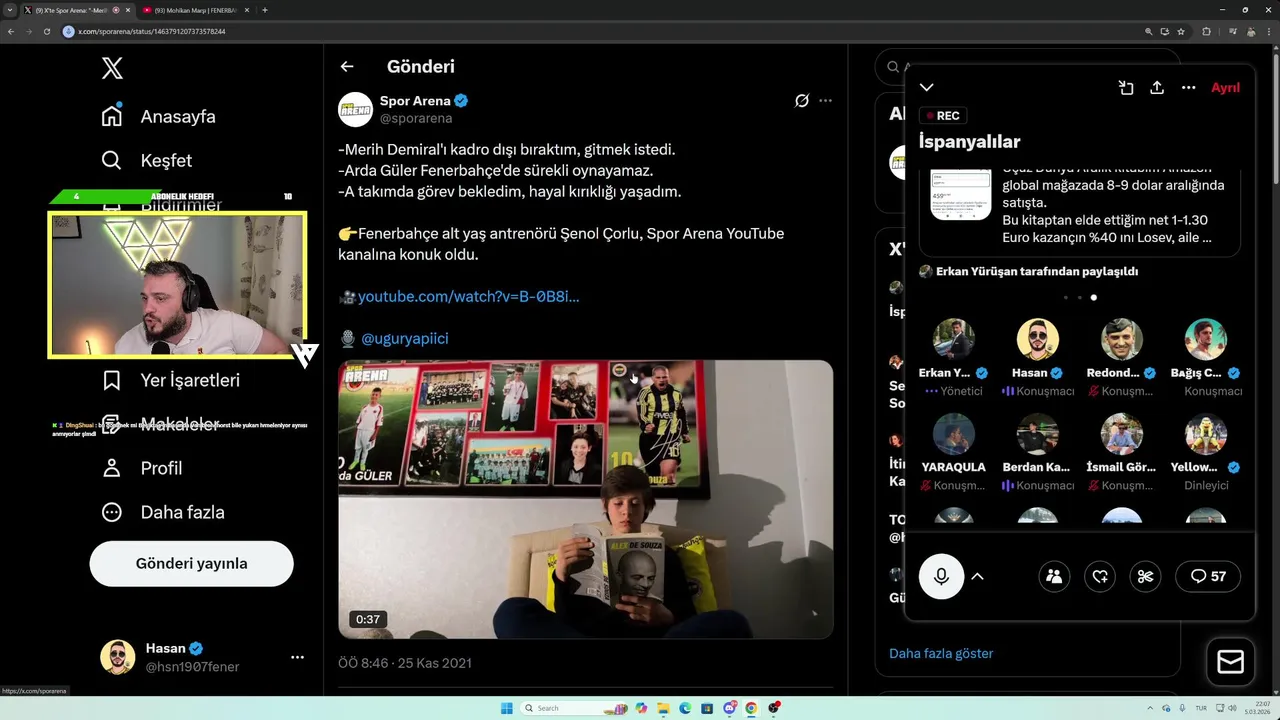Click Daha fazla göster link
1280x720 pixels.
pyautogui.click(x=941, y=653)
